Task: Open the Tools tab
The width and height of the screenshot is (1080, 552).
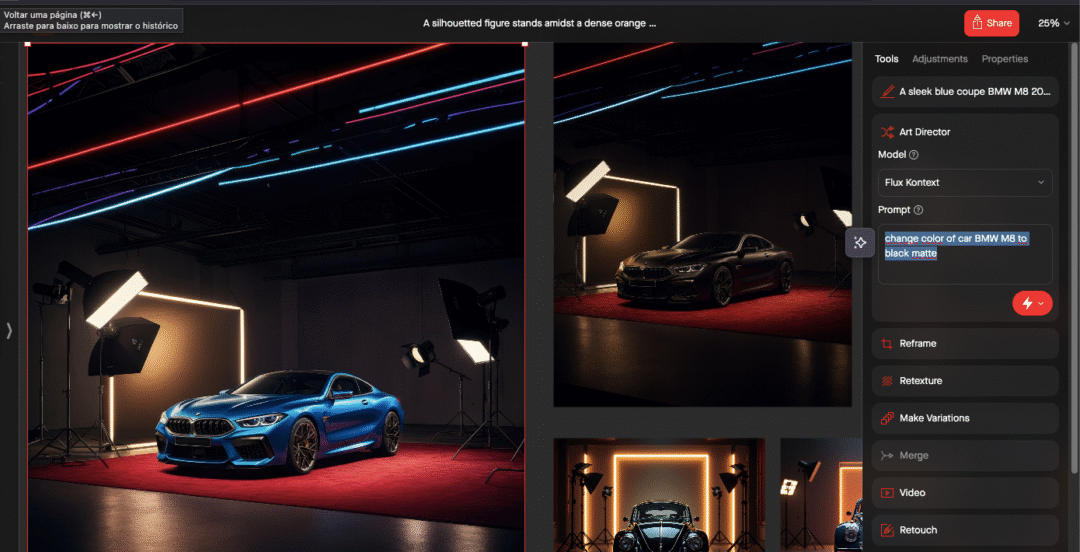Action: pos(886,59)
